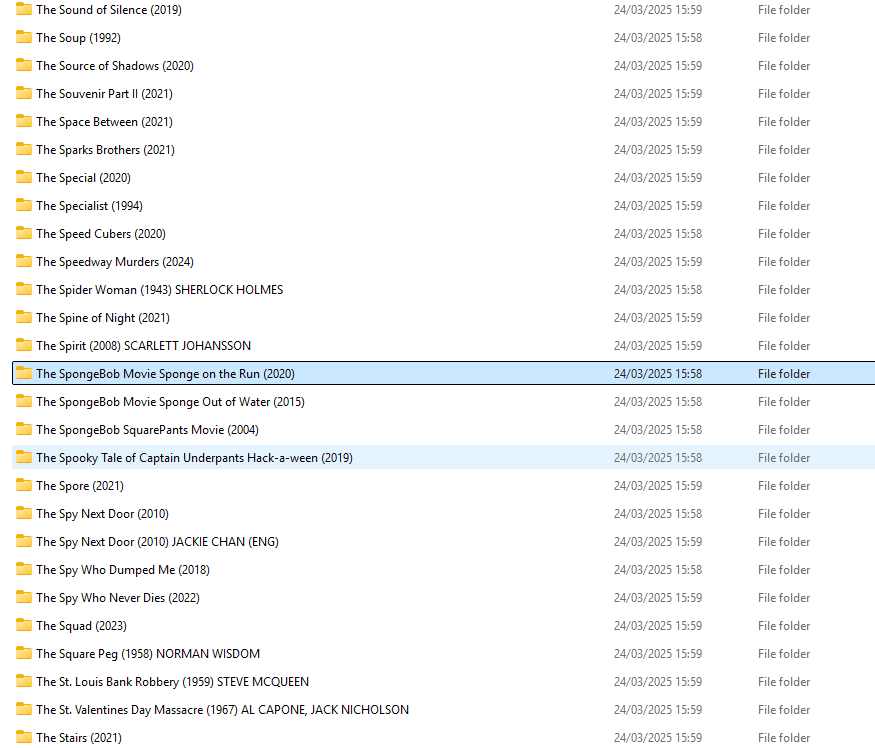Viewport: 875px width, 748px height.
Task: Click the name The Speed Cubers (2020)
Action: tap(101, 234)
